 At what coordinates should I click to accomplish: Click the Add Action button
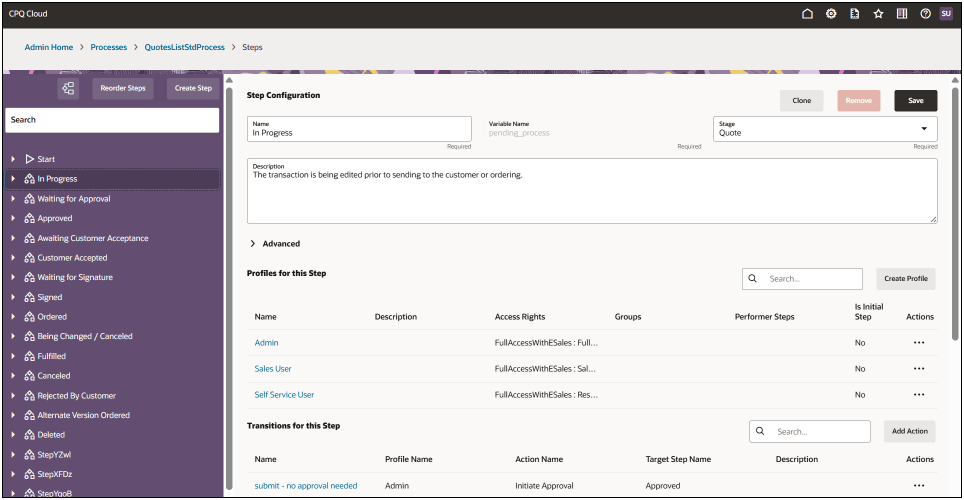point(910,431)
